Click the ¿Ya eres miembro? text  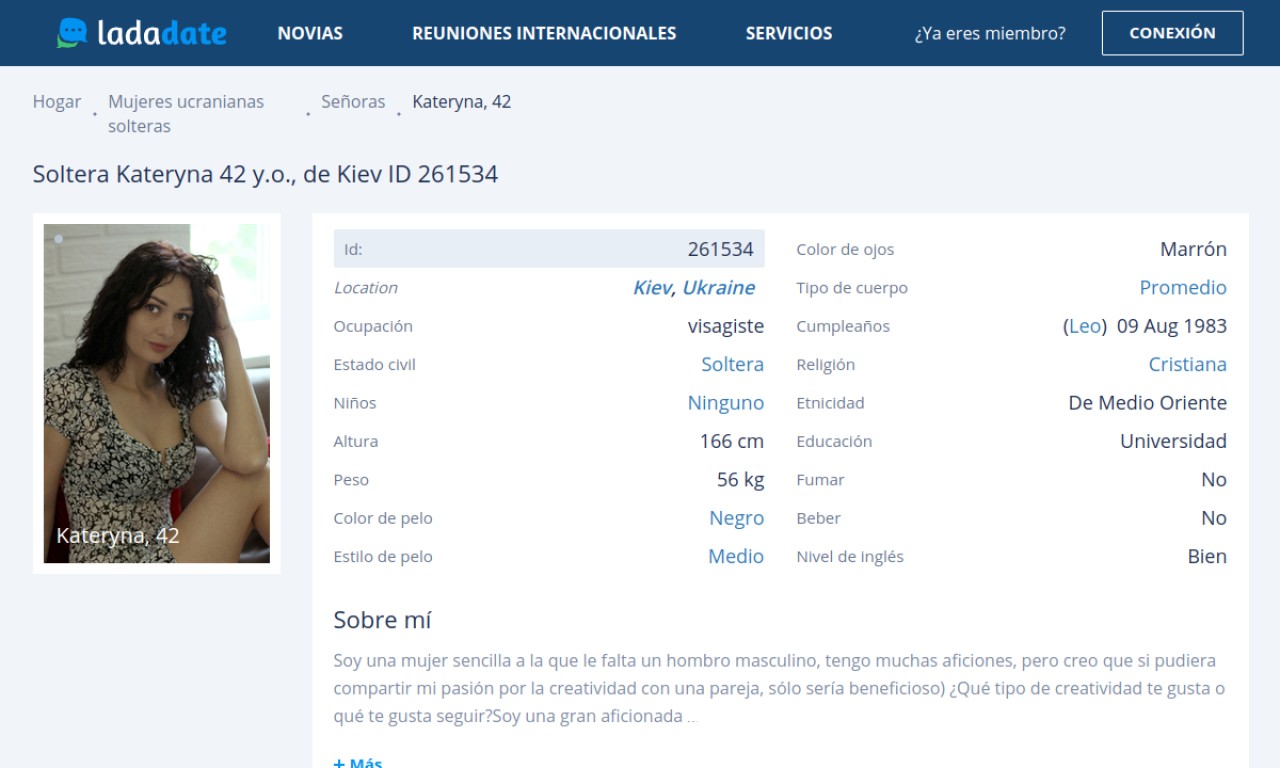coord(989,33)
